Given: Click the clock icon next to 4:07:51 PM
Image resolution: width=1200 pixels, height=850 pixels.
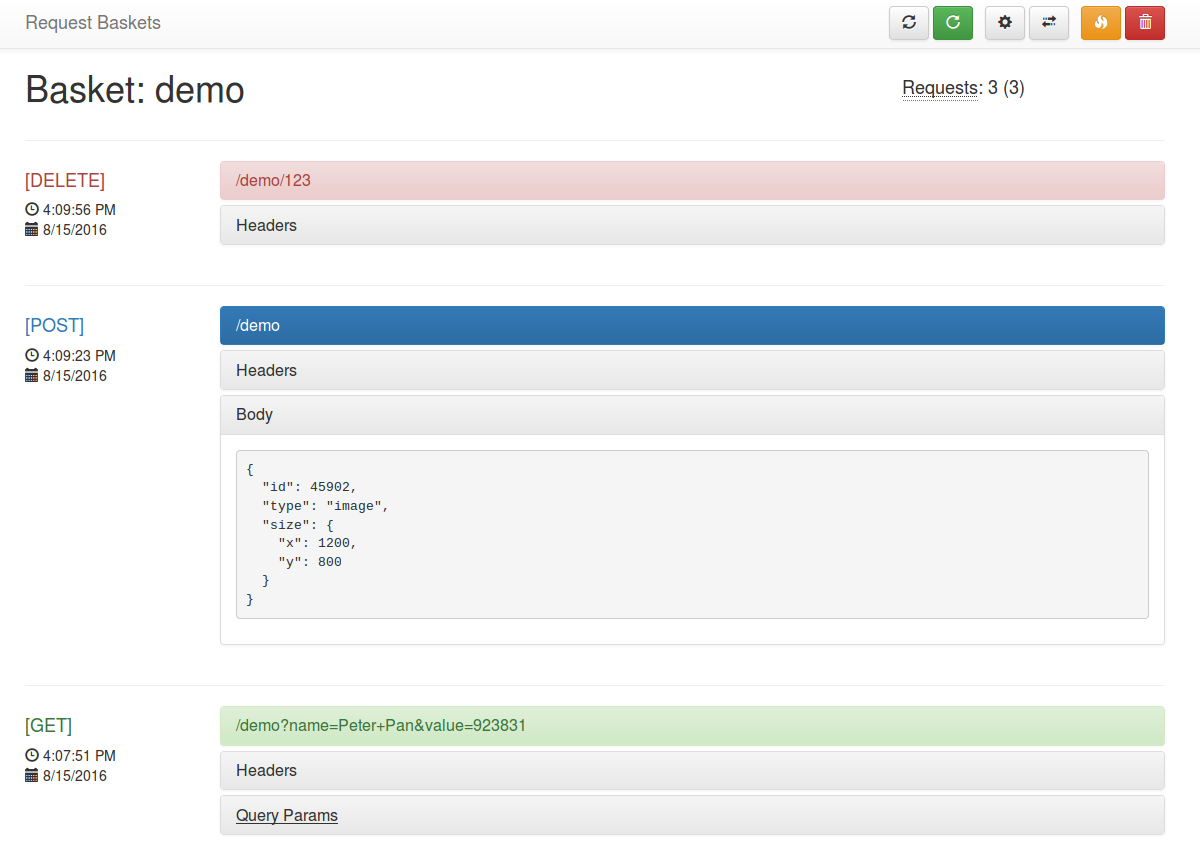Looking at the screenshot, I should point(30,755).
